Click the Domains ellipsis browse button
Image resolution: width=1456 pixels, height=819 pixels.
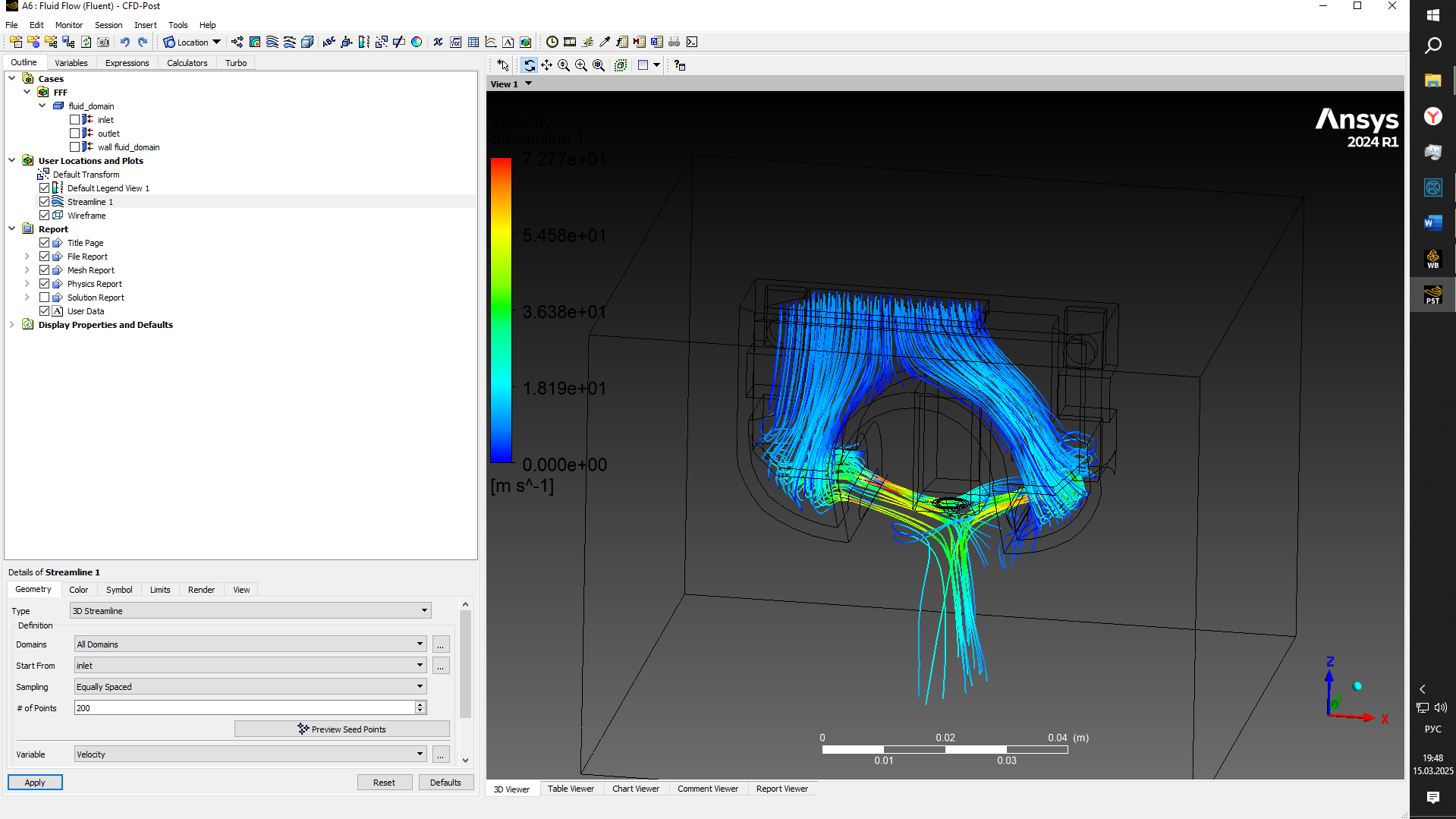pyautogui.click(x=441, y=645)
